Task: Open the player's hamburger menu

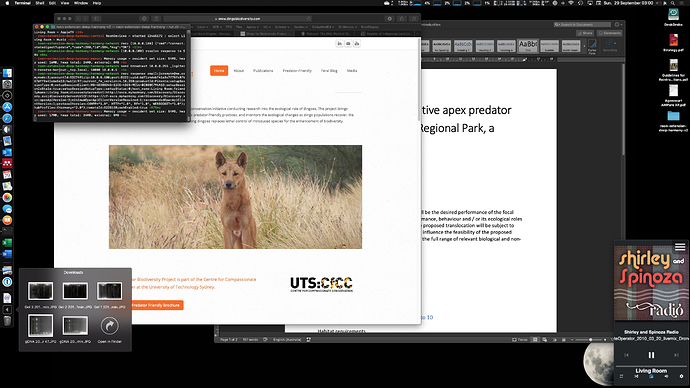Action: pyautogui.click(x=680, y=247)
